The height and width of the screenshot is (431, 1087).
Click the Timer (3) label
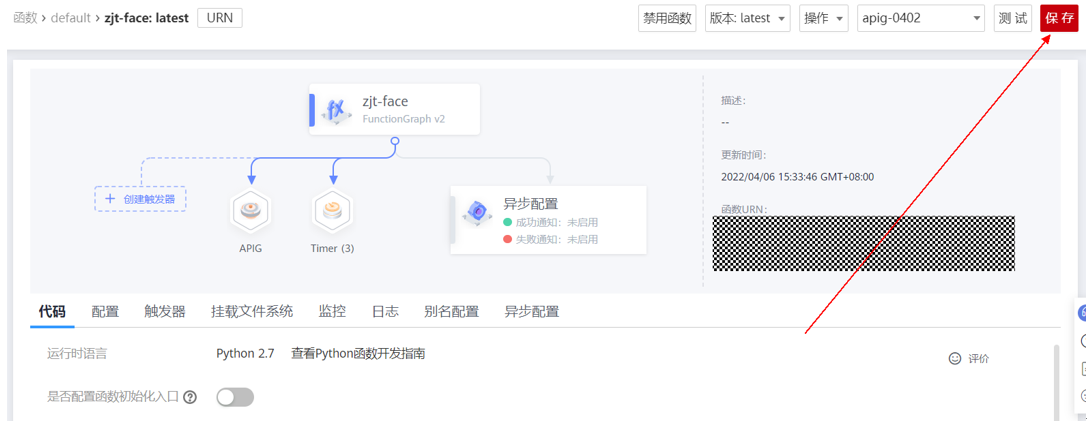[x=332, y=248]
